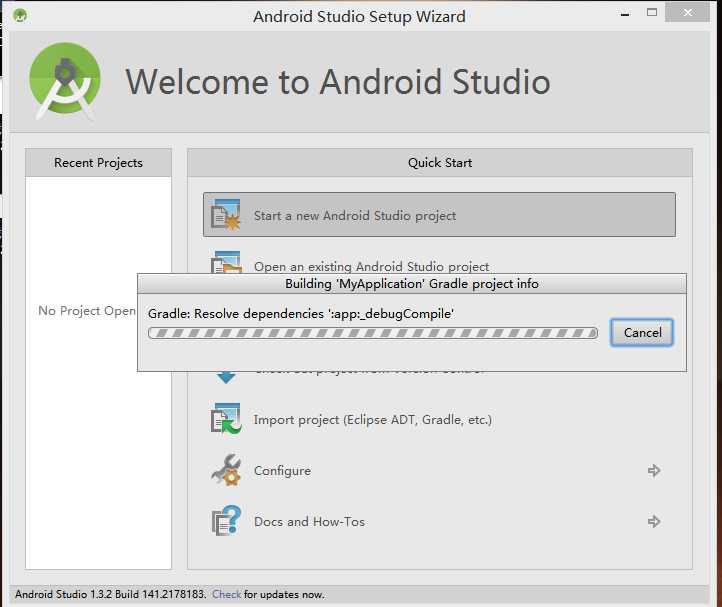
Task: Click the Welcome to Android Studio heading
Action: [338, 82]
